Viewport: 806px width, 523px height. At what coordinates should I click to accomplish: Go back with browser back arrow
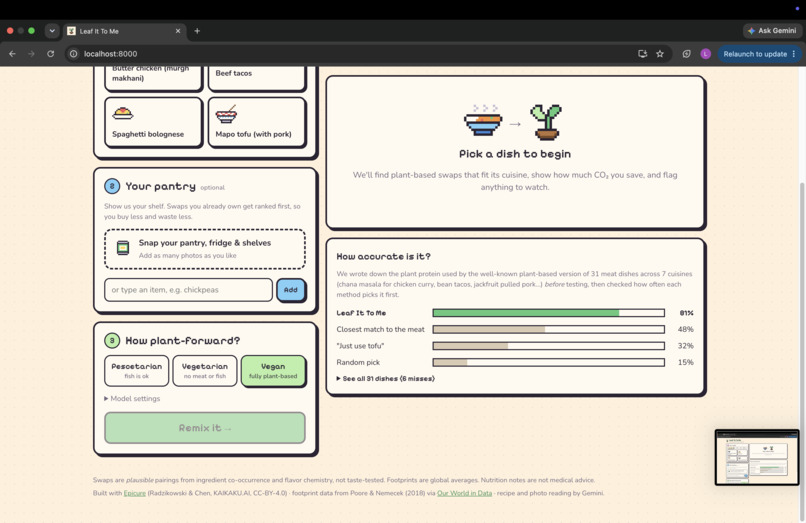pyautogui.click(x=12, y=53)
